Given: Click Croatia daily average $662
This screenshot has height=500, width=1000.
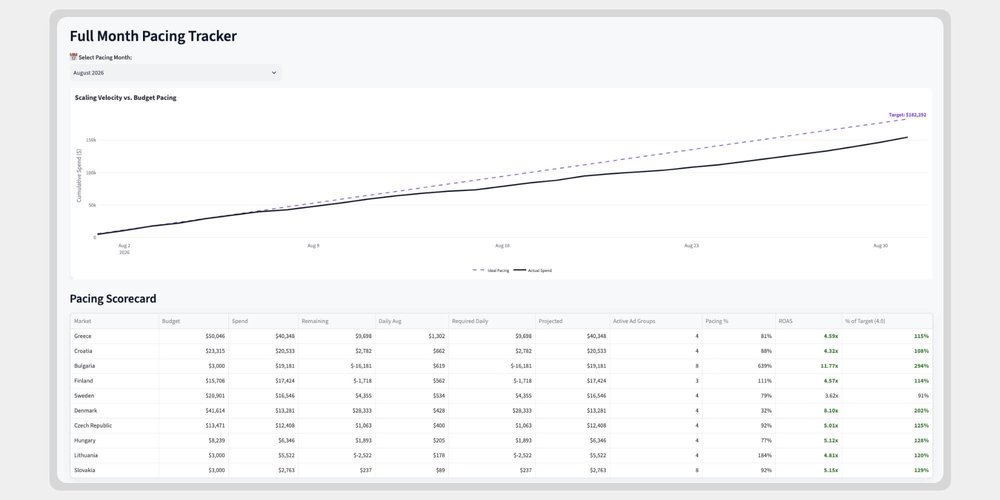Looking at the screenshot, I should click(x=439, y=351).
